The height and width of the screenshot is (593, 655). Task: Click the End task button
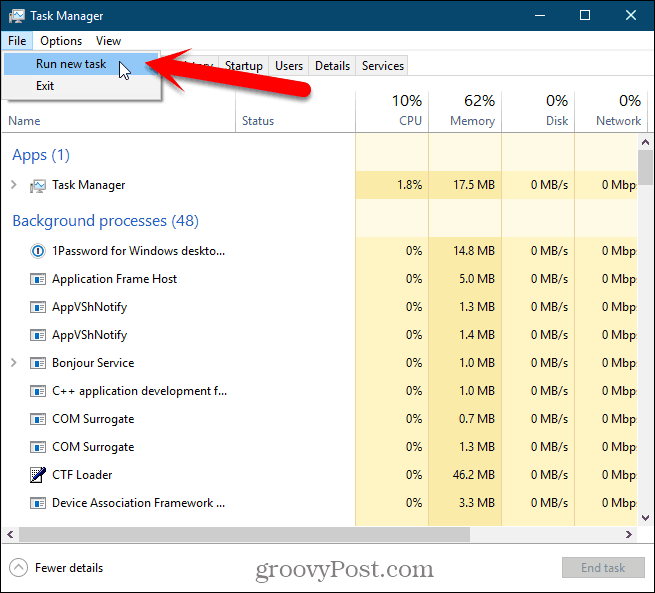[603, 568]
